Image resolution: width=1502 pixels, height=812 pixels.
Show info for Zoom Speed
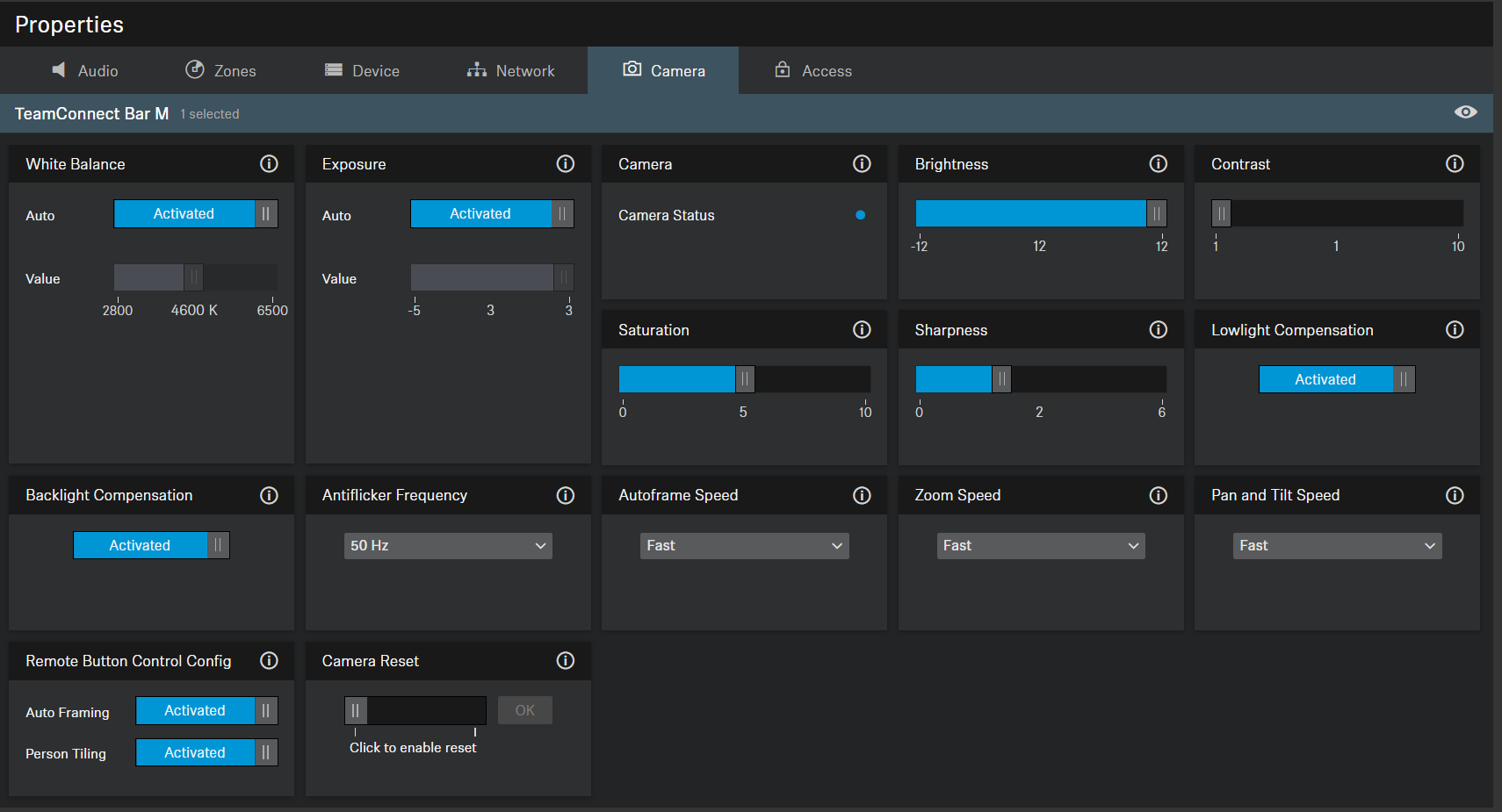(x=1159, y=495)
